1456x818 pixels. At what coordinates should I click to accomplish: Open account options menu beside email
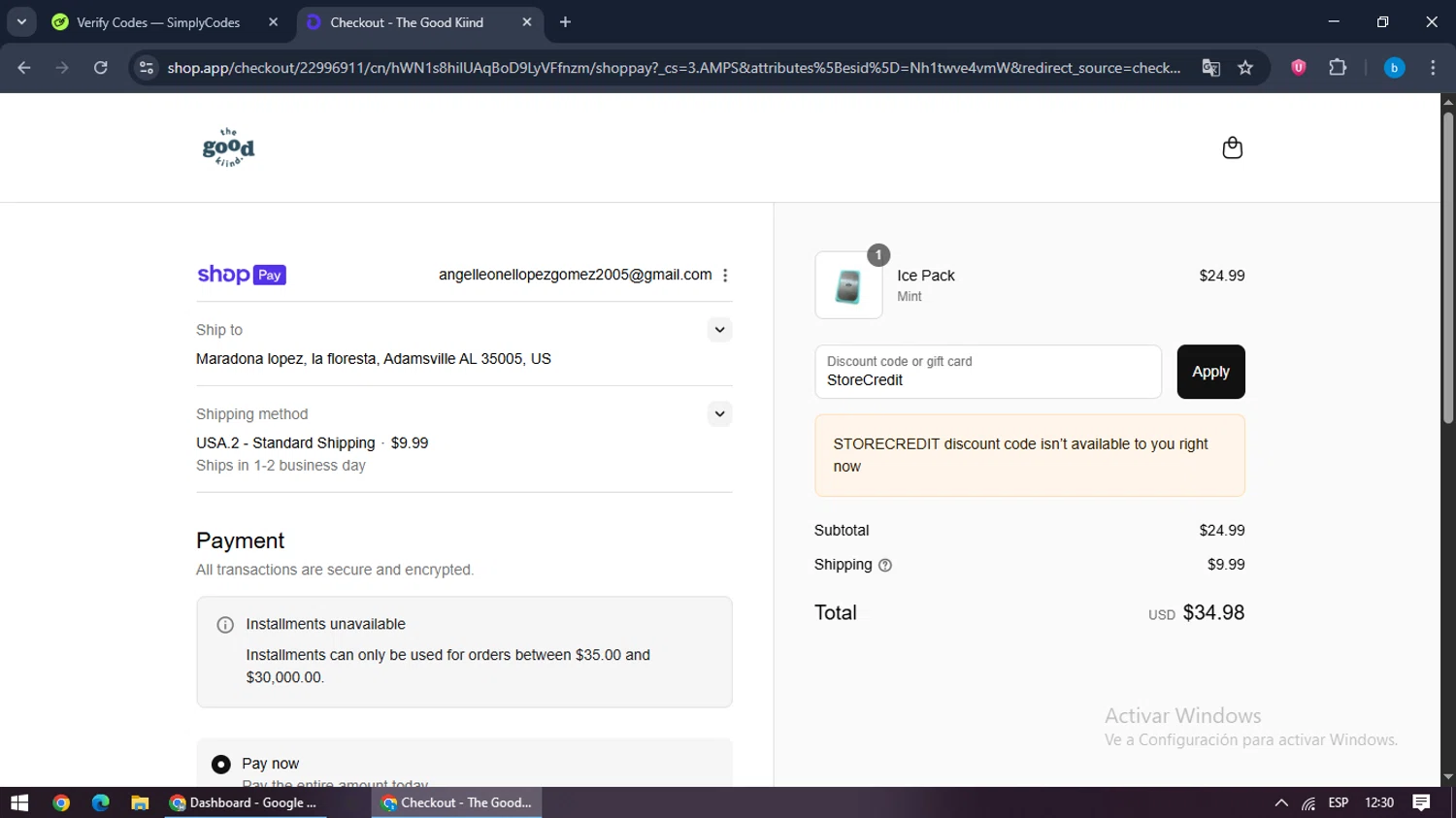725,276
